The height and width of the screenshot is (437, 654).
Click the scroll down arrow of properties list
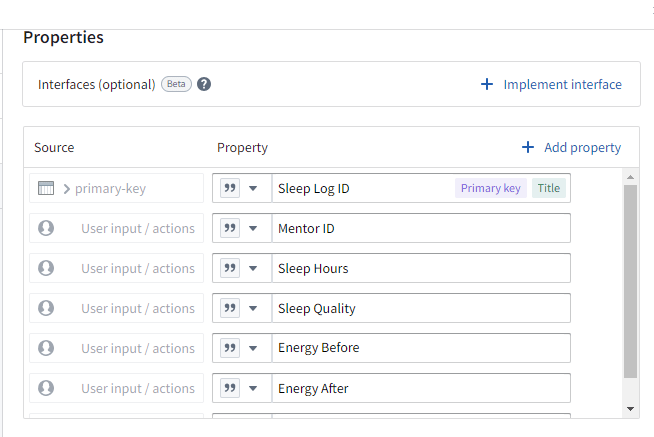[630, 408]
